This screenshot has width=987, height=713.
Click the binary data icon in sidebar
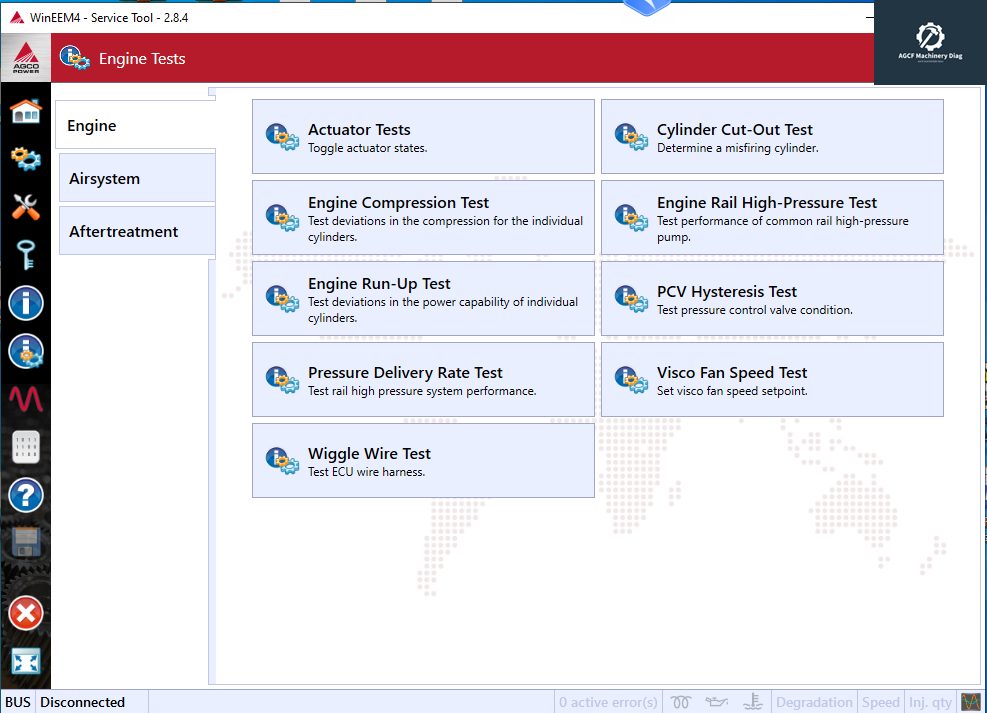coord(26,447)
